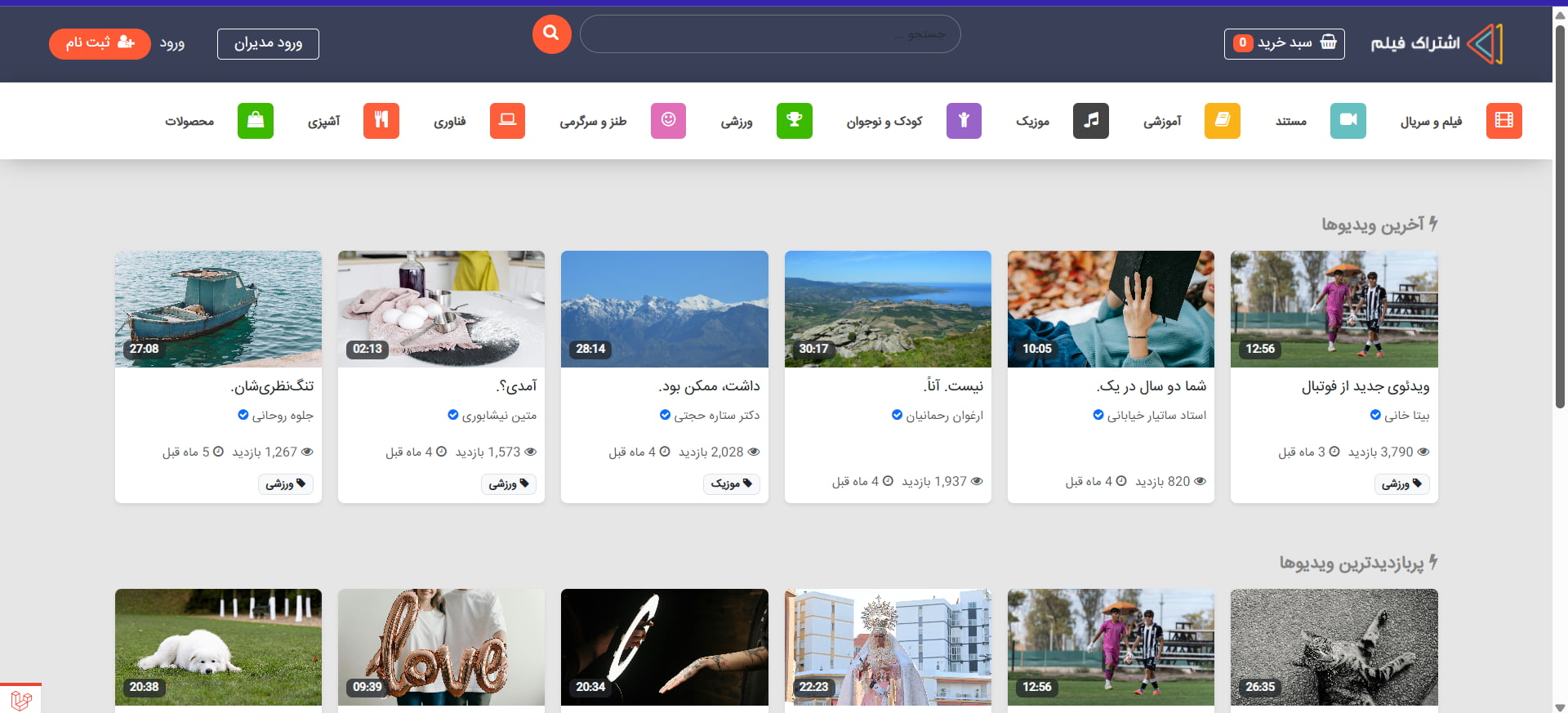Open the coastal landscape thumbnail with duration 30:17
This screenshot has width=1568, height=713.
[888, 309]
